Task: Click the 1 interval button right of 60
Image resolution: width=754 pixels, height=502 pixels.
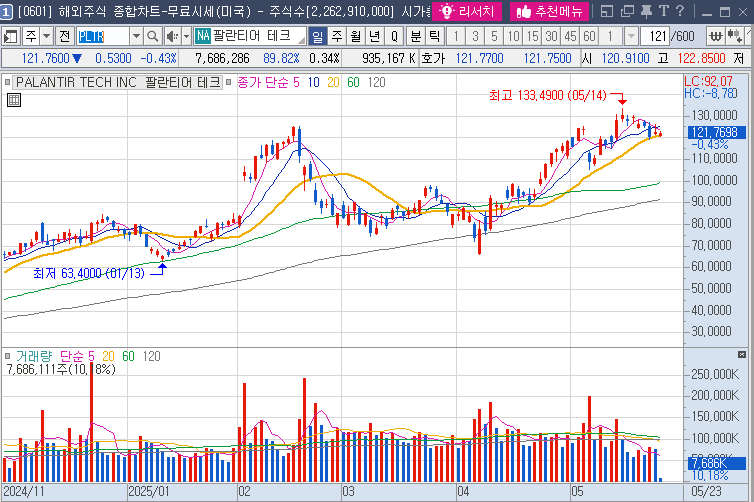Action: 610,36
